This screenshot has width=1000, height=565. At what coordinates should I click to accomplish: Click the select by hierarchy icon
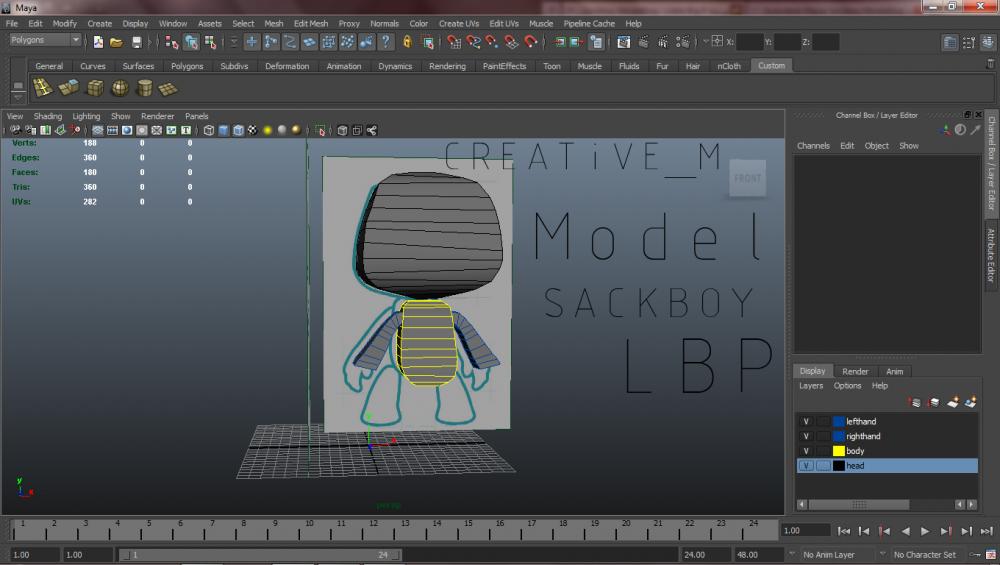172,42
